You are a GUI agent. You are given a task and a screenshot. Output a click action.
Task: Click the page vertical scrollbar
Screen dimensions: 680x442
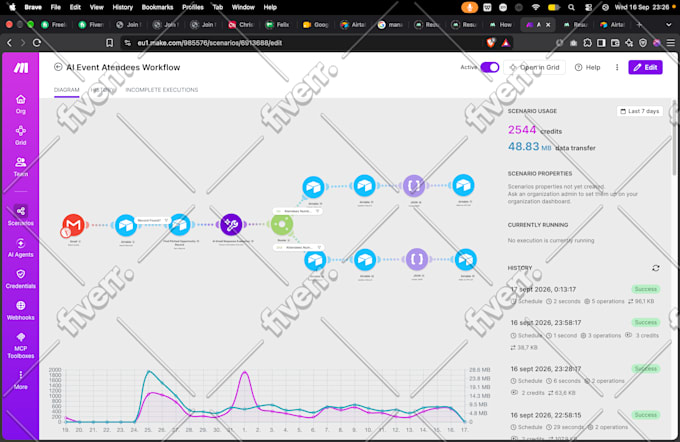pos(674,138)
